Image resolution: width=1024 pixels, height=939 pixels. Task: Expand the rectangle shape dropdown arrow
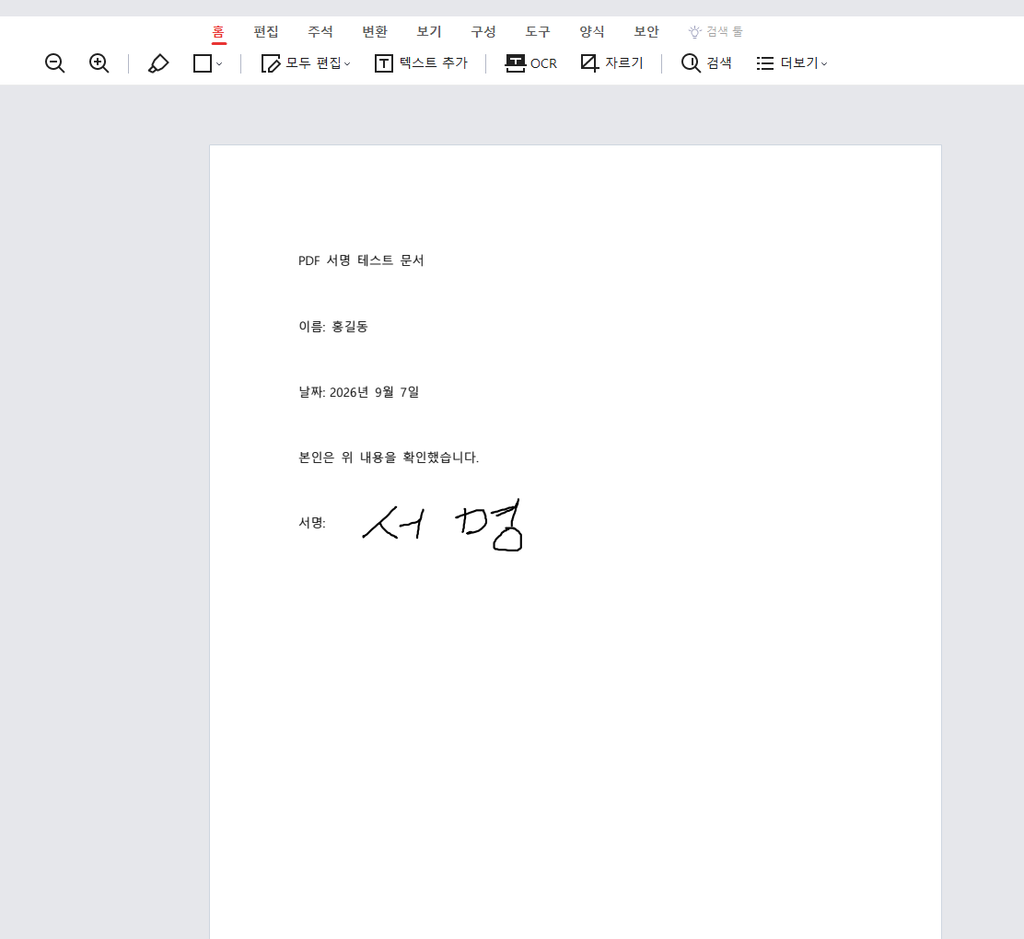point(219,64)
